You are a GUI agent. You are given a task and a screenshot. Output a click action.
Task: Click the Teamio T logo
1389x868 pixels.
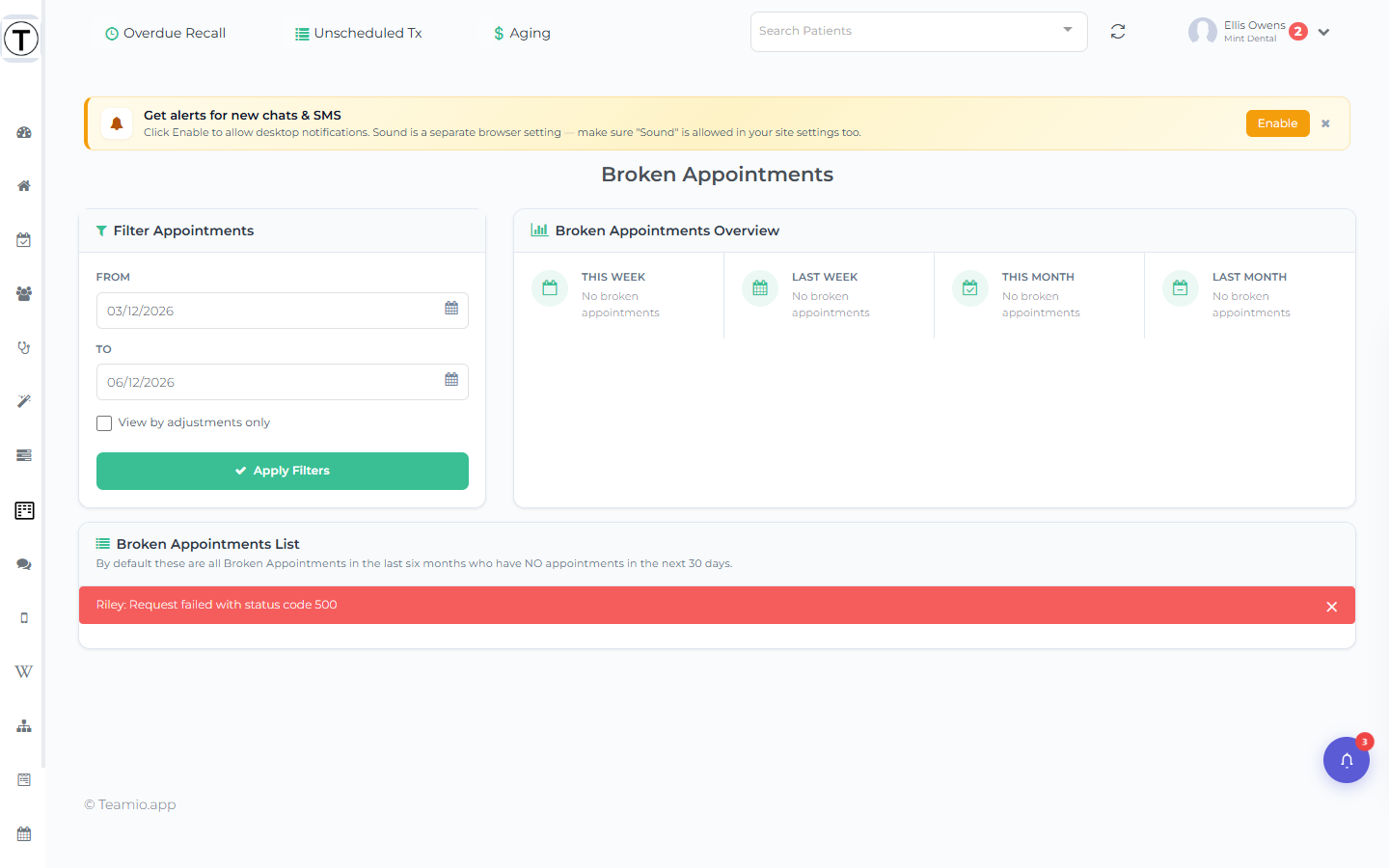click(x=21, y=40)
